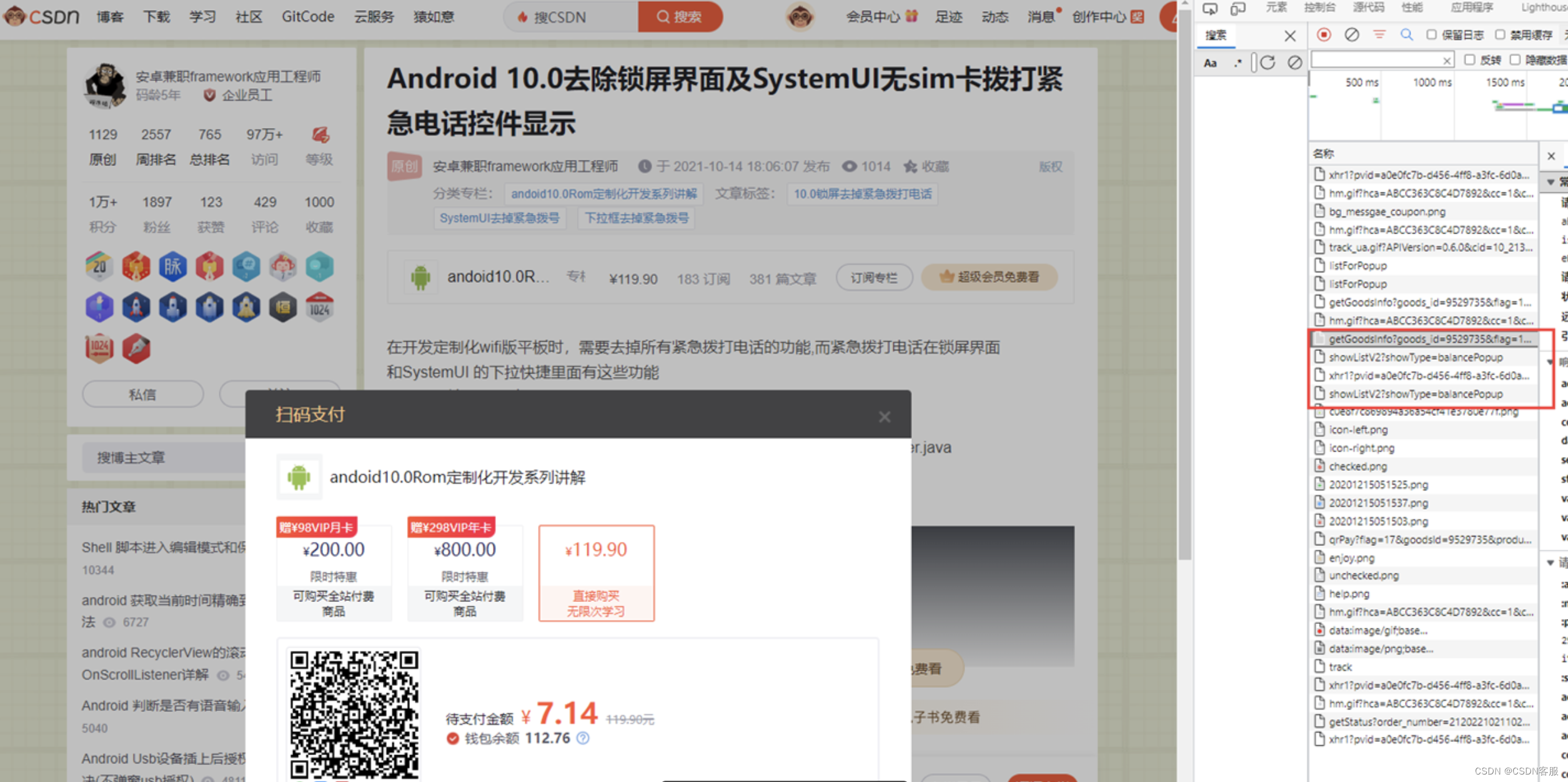
Task: Click the 订阅专栏 button
Action: pos(873,277)
